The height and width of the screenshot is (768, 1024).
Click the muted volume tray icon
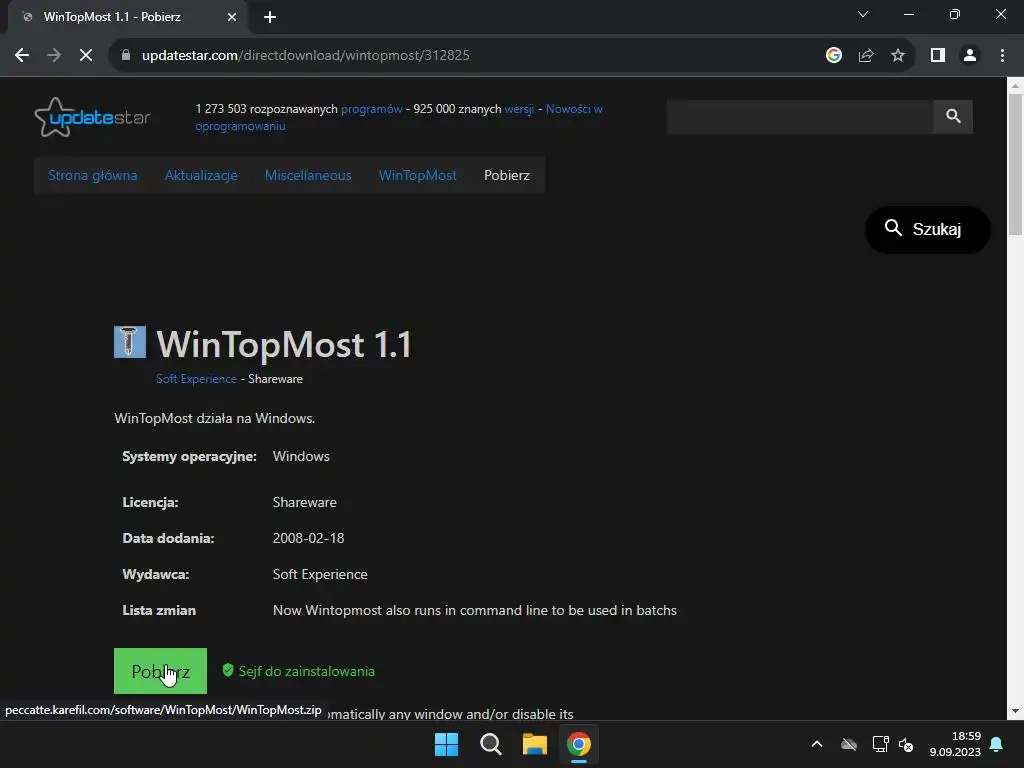[x=906, y=744]
